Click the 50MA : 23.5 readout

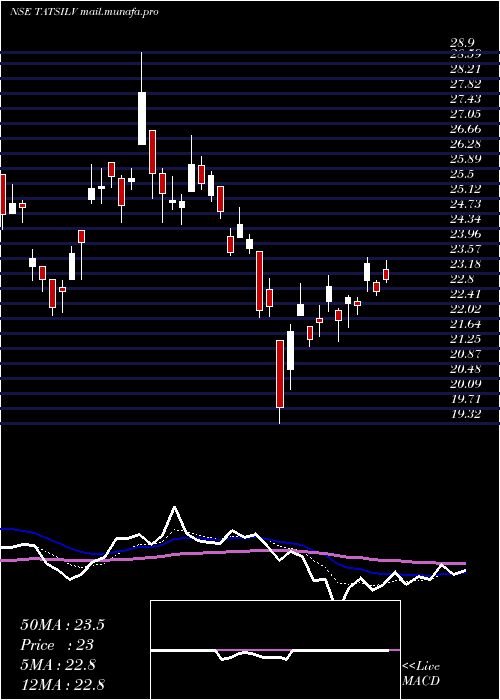(x=62, y=625)
